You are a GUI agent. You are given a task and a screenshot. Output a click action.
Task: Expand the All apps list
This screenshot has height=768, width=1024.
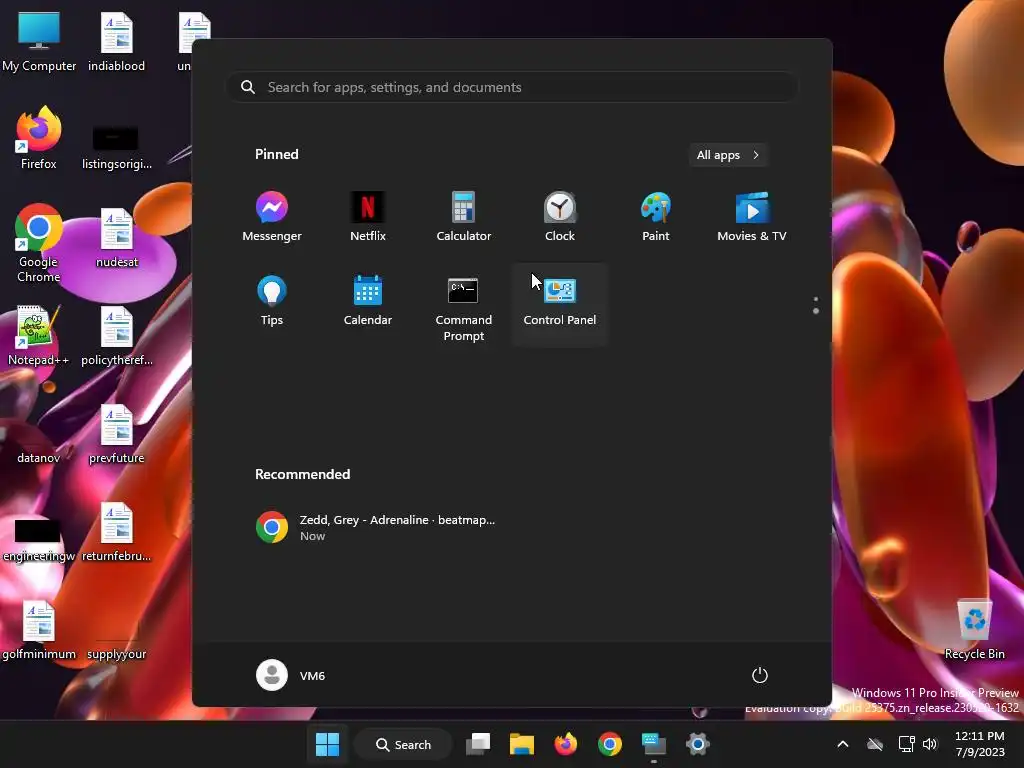pyautogui.click(x=728, y=155)
